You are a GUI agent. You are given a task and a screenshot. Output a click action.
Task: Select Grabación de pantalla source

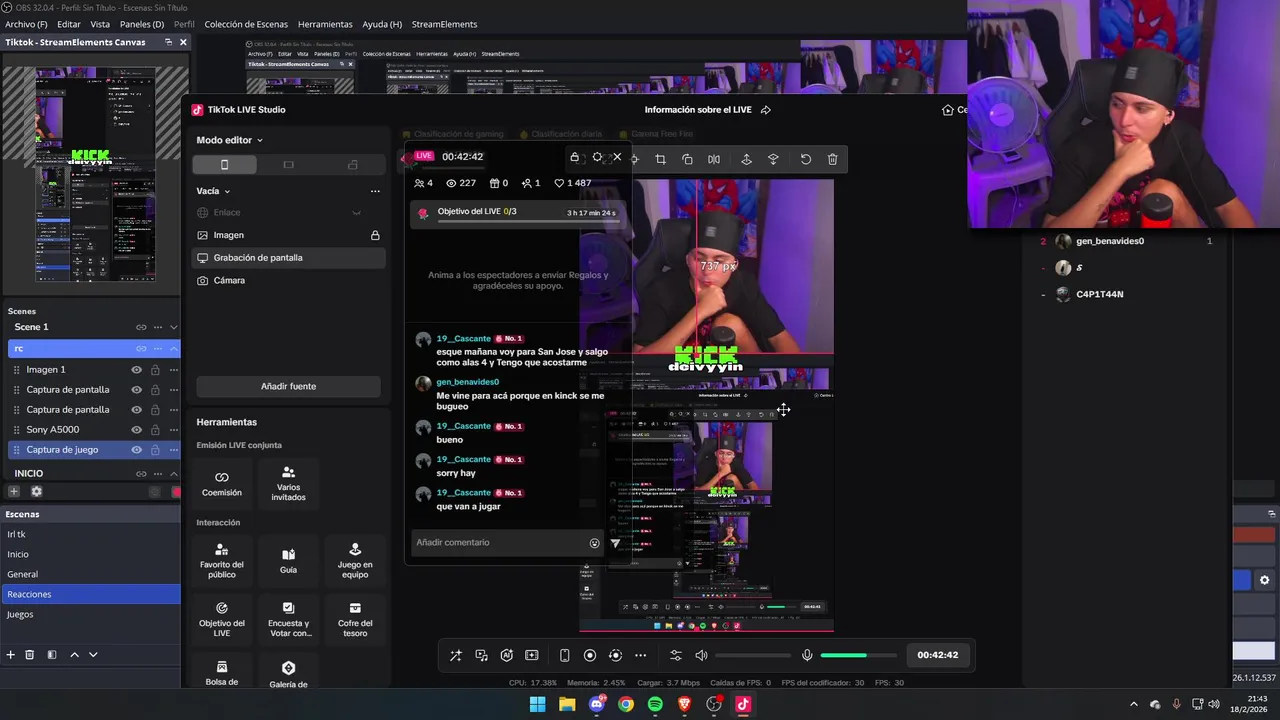tap(288, 258)
